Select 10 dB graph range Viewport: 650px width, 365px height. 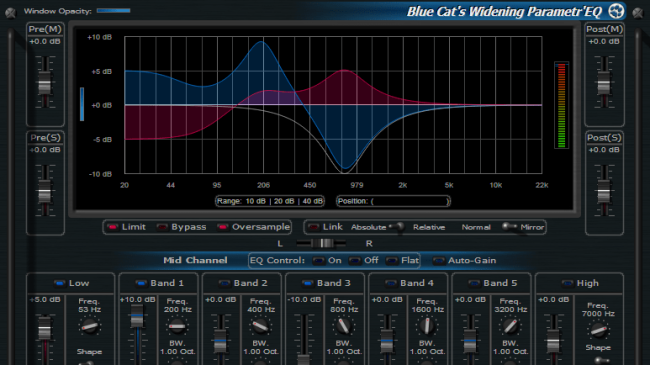pyautogui.click(x=255, y=201)
